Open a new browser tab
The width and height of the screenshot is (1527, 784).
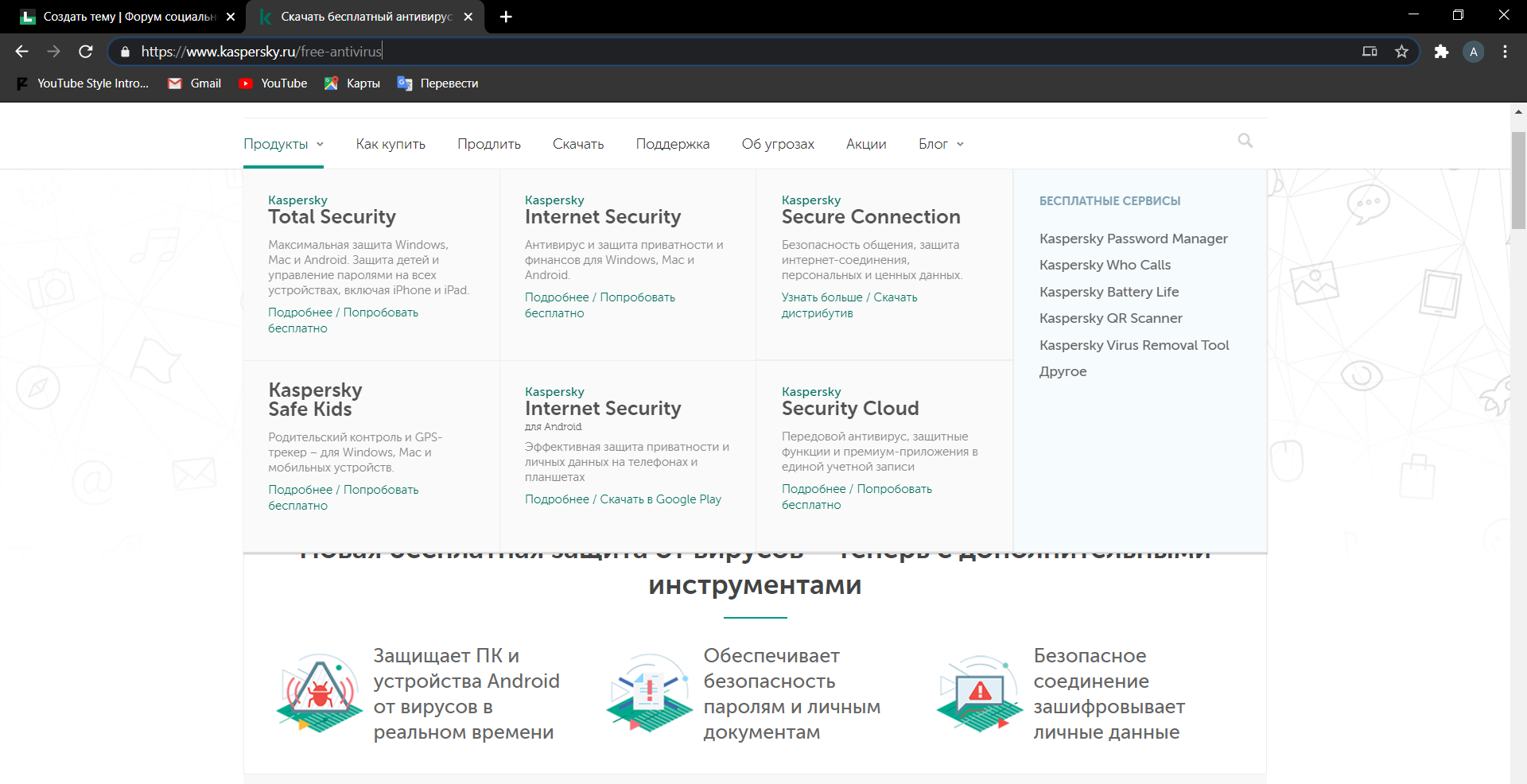pyautogui.click(x=506, y=17)
